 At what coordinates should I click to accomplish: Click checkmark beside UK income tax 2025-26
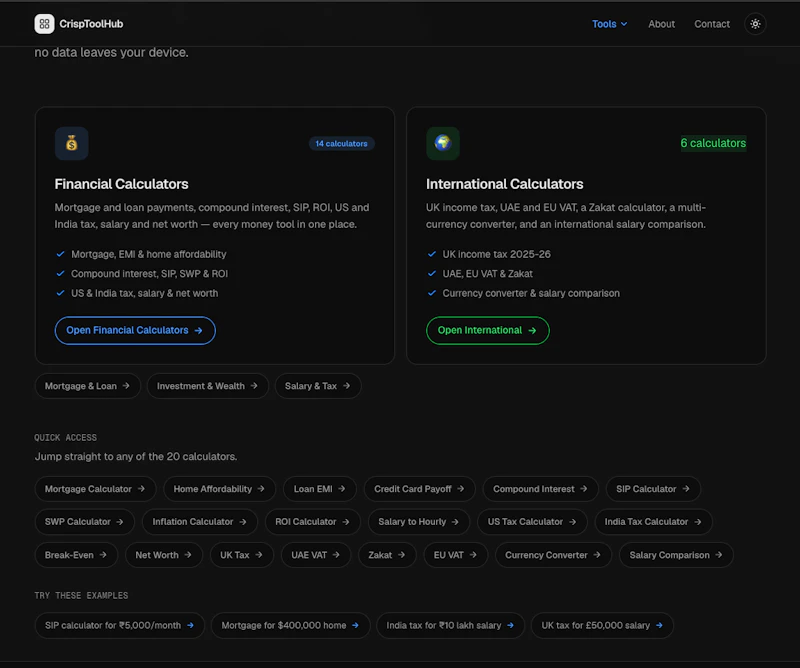coord(432,254)
